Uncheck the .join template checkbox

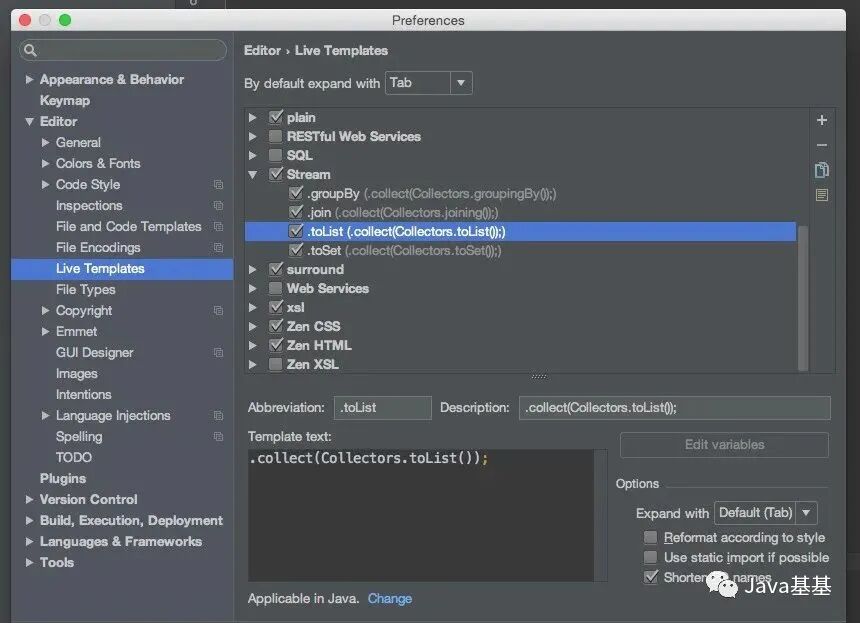tap(296, 212)
